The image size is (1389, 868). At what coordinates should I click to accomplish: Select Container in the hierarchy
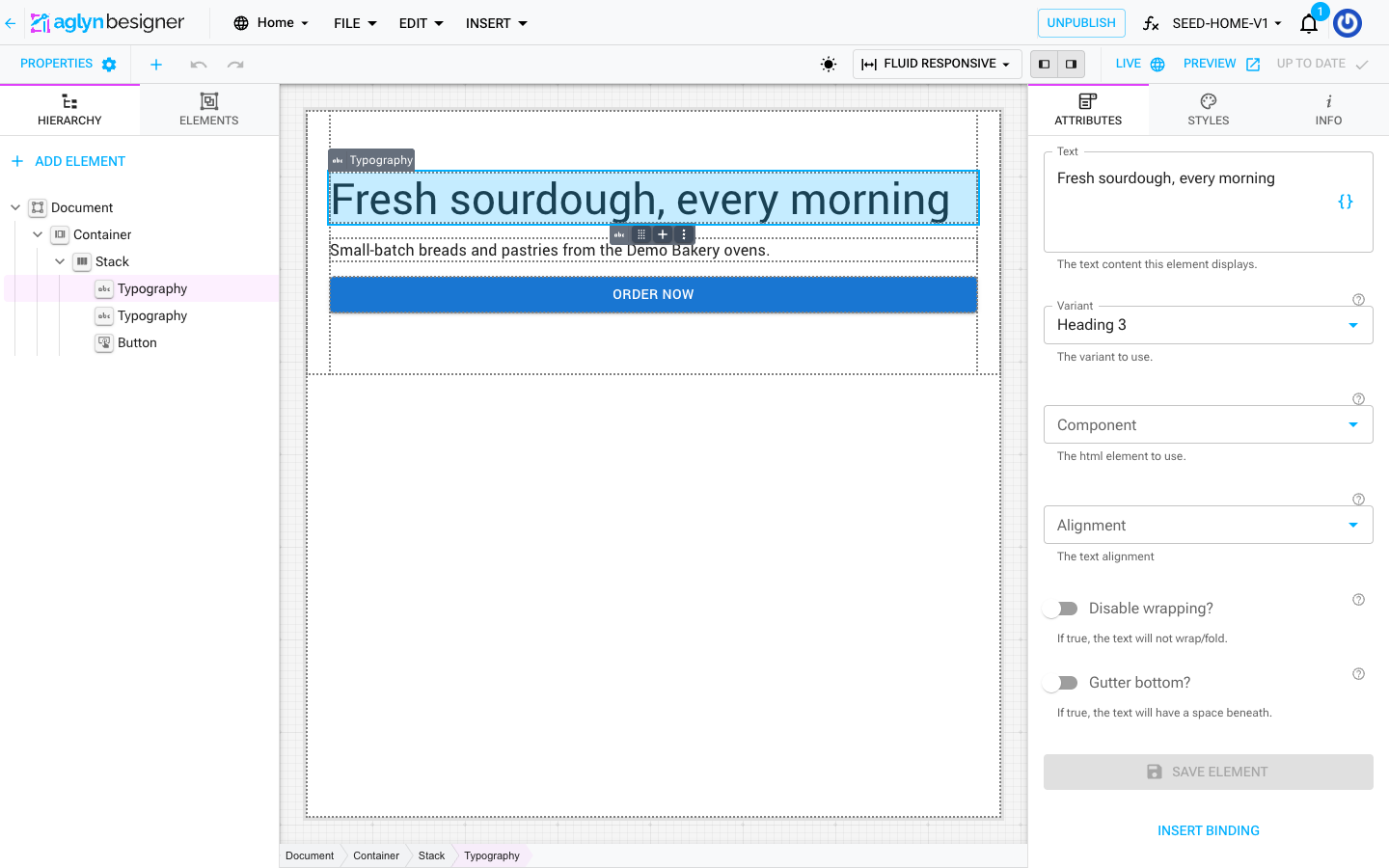click(x=102, y=234)
